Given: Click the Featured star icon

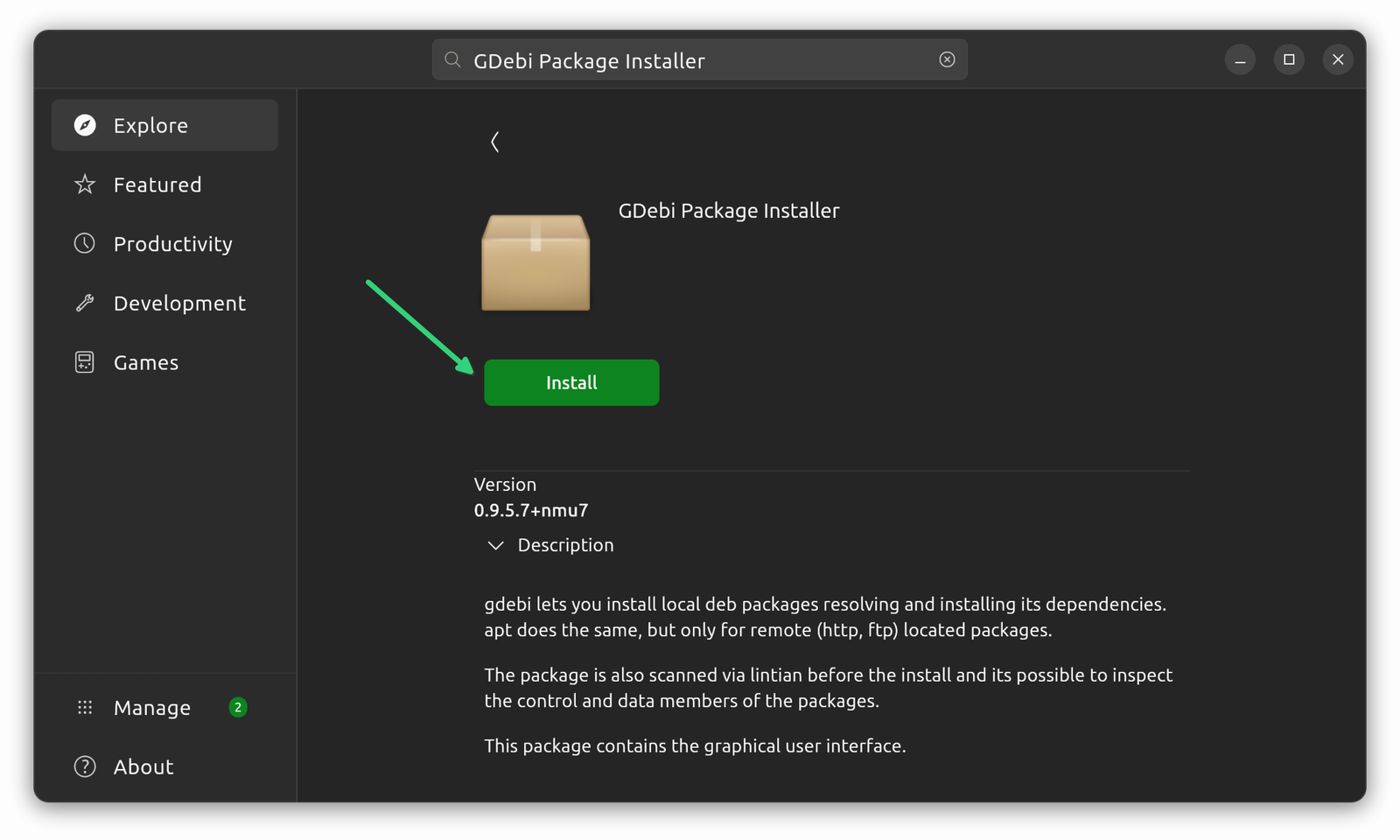Looking at the screenshot, I should 84,185.
